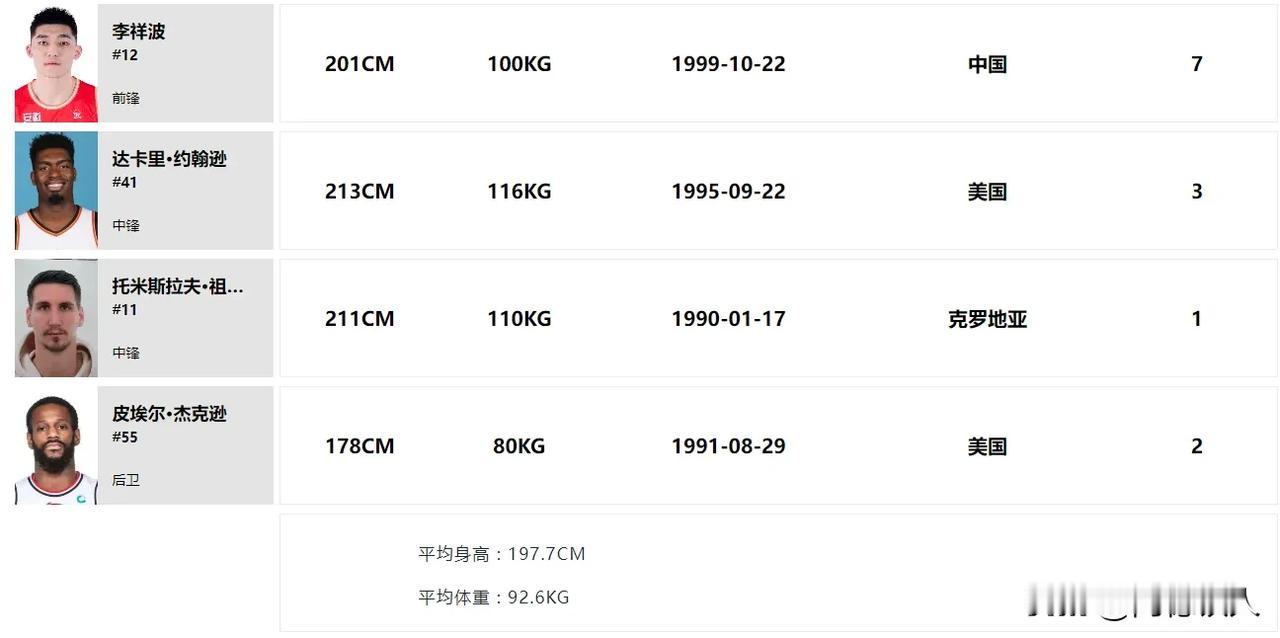Click the 116KG weight value
Image resolution: width=1280 pixels, height=638 pixels.
519,191
